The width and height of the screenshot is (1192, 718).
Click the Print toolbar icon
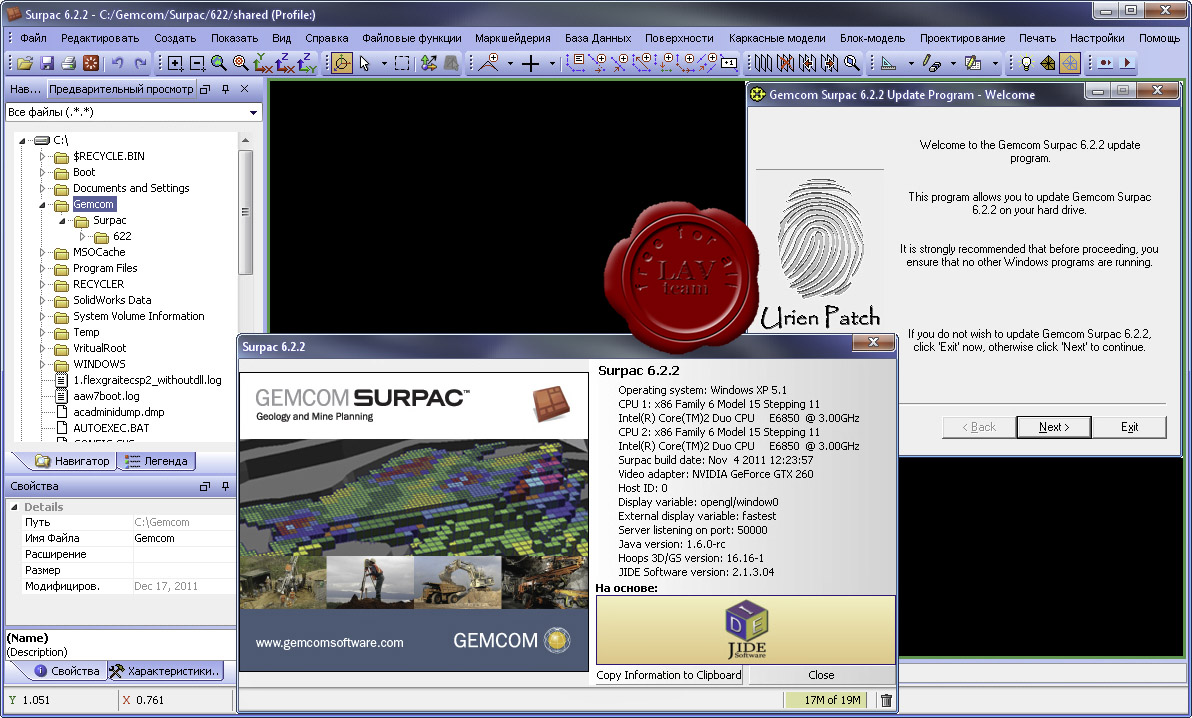[68, 64]
